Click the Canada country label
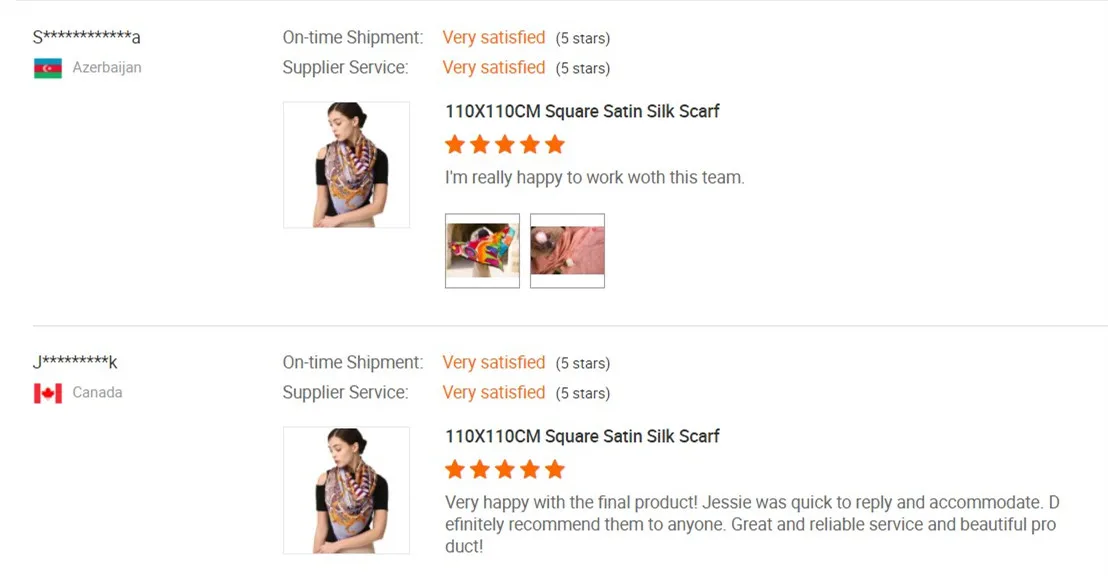Screen dimensions: 1108x581 click(97, 393)
